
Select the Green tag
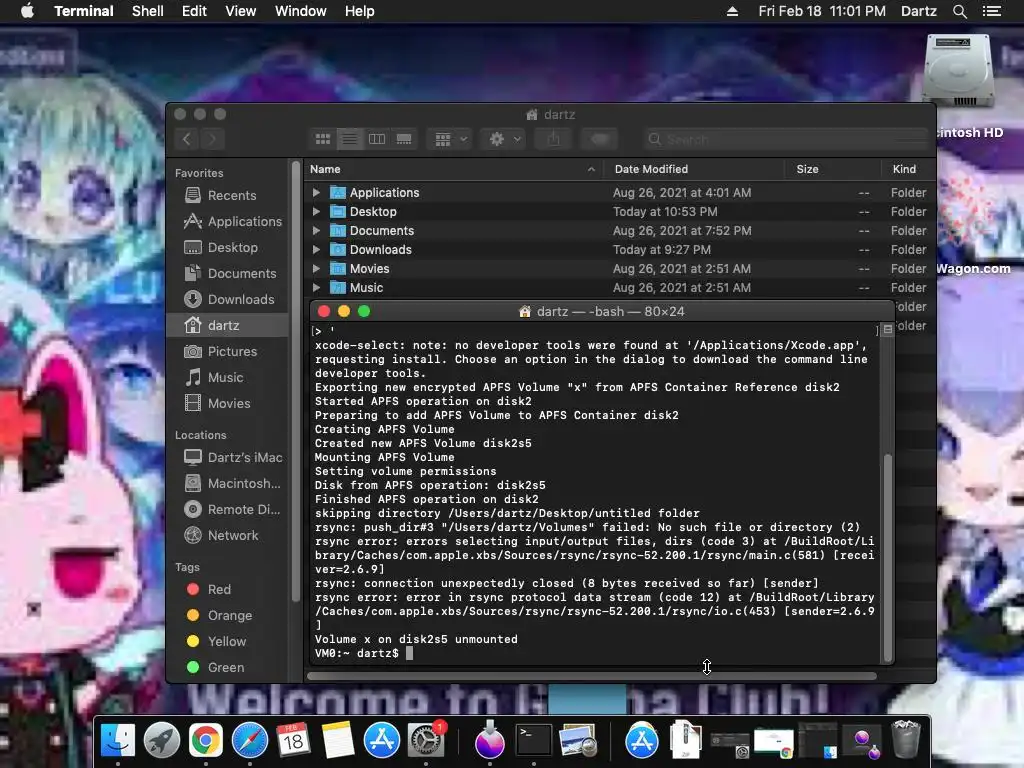pos(227,667)
